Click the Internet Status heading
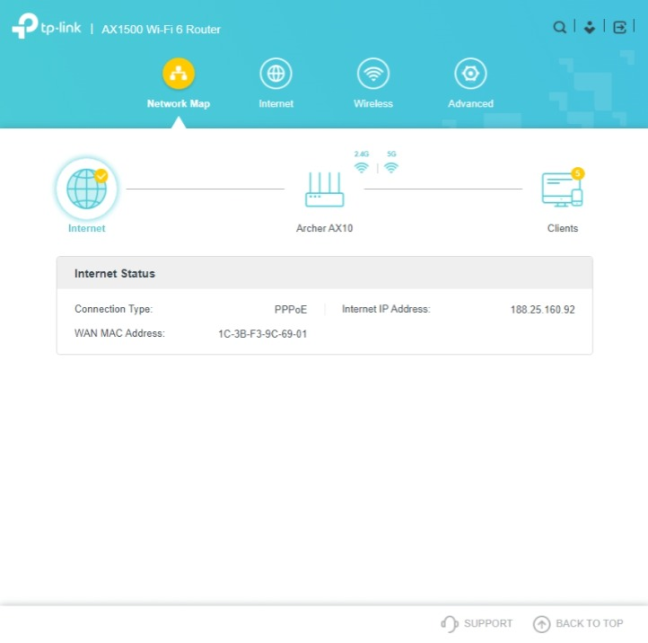This screenshot has width=648, height=643. point(114,274)
